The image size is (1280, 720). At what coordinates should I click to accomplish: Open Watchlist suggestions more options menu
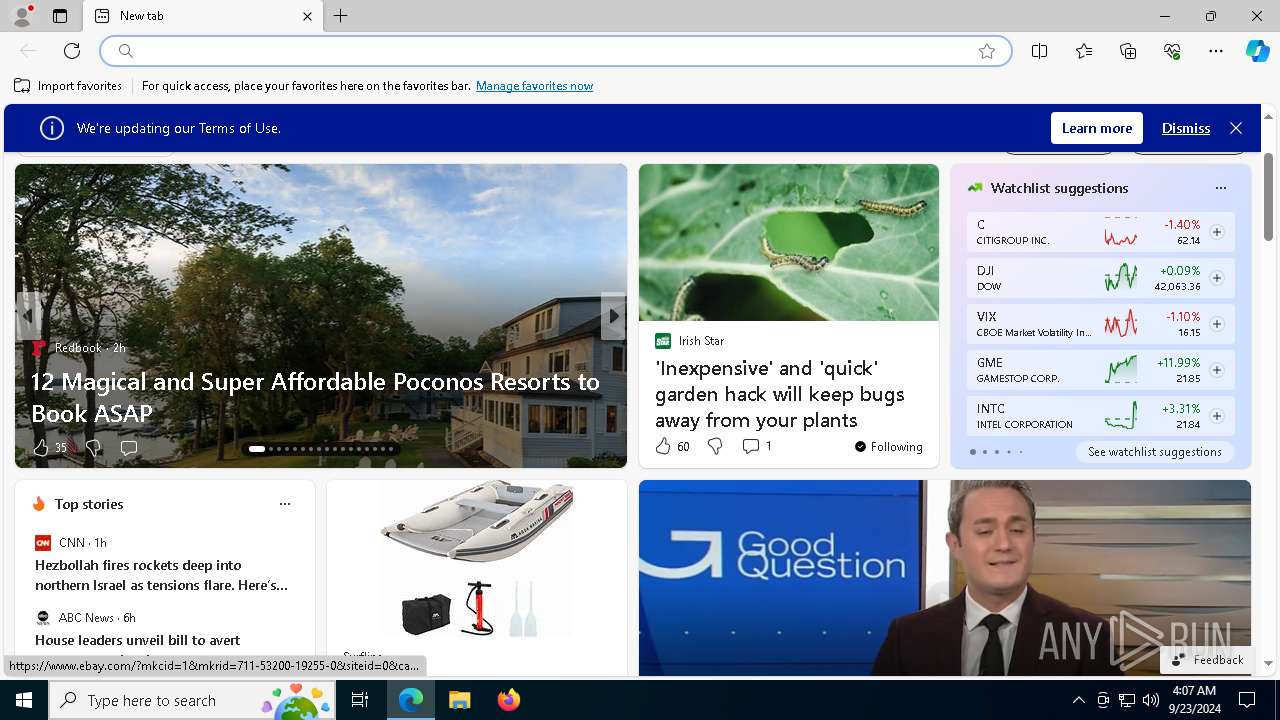pos(1220,188)
